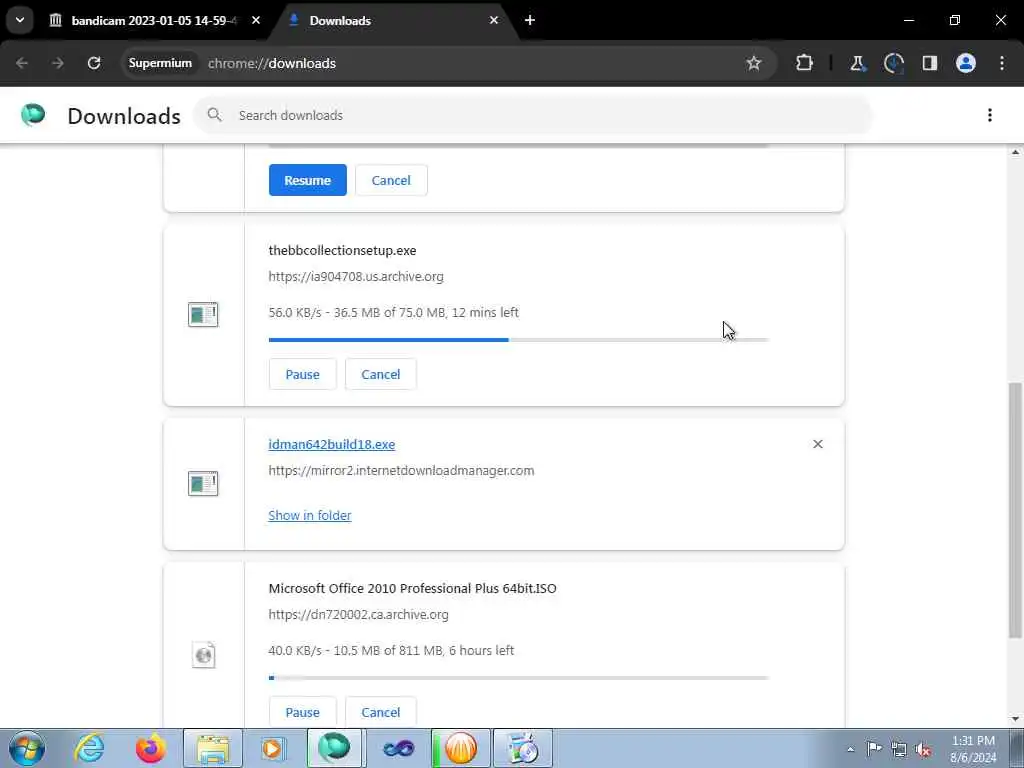Viewport: 1024px width, 768px height.
Task: Click the muted volume tray icon
Action: [x=923, y=749]
